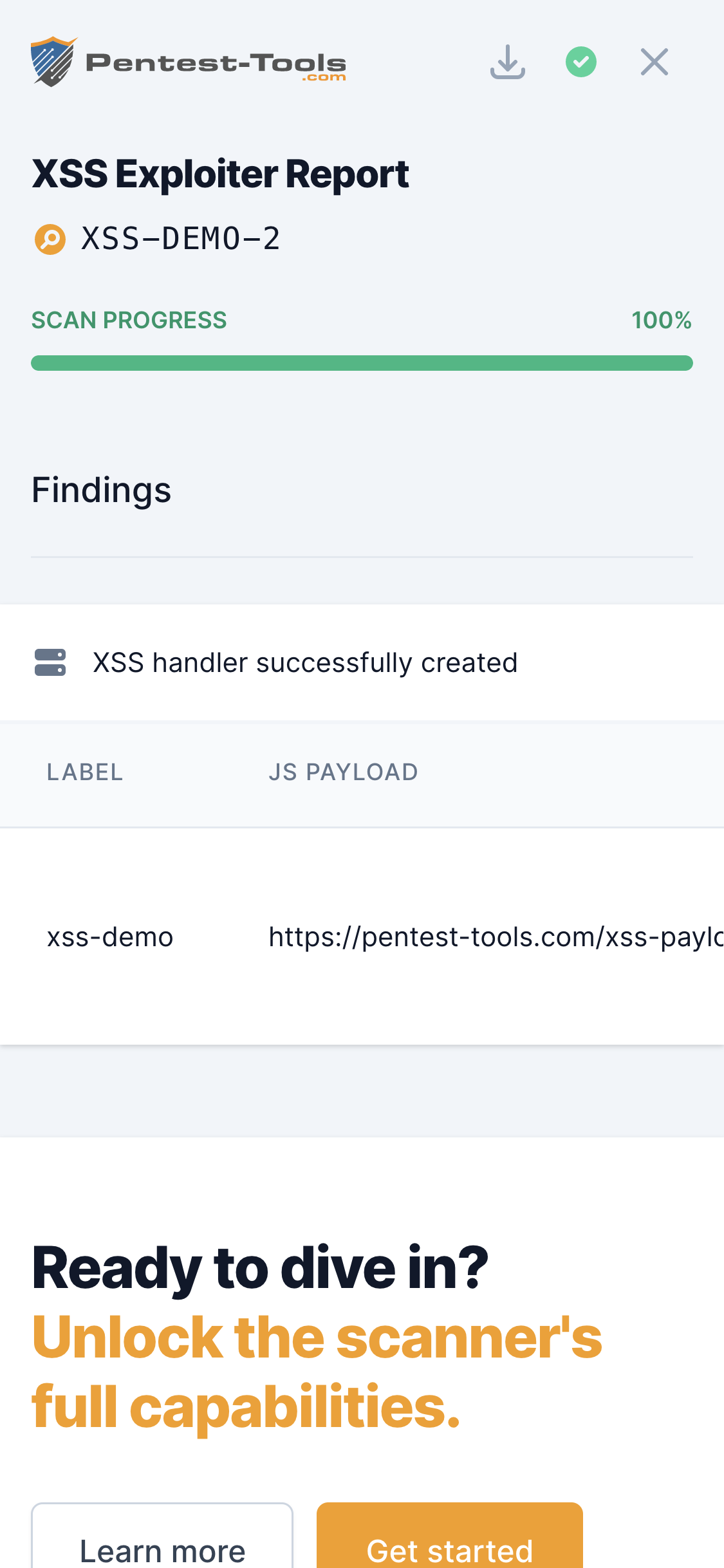Open the pentest-tools.com payload link
This screenshot has height=1568, width=724.
(x=496, y=937)
